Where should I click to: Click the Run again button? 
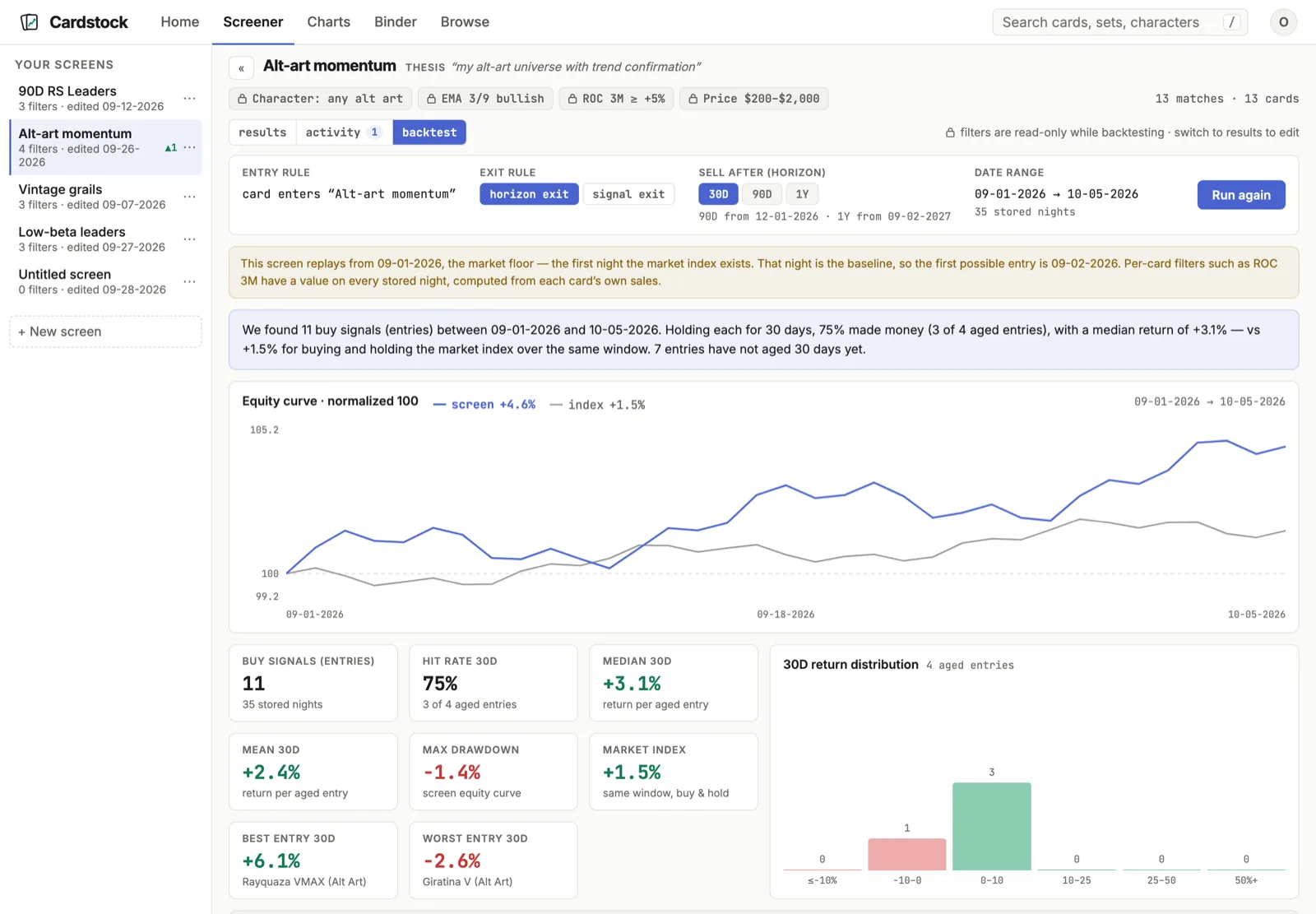point(1241,195)
